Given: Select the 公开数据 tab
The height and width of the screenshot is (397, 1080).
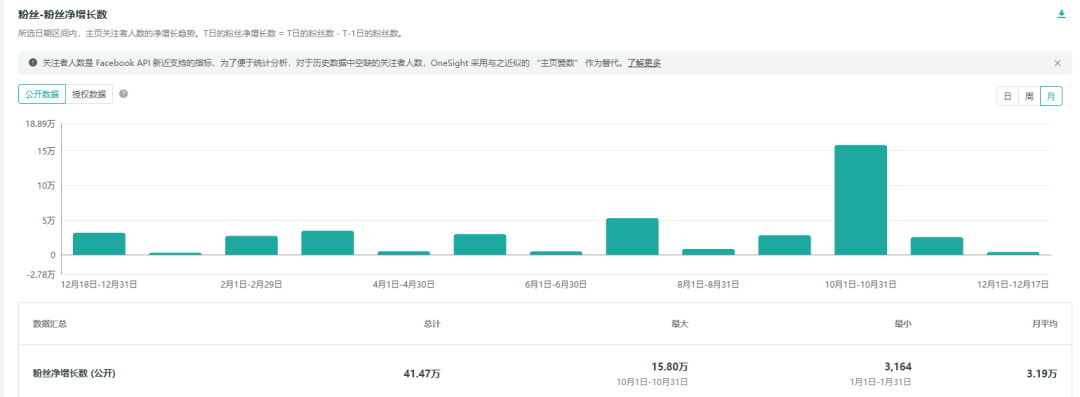Looking at the screenshot, I should (42, 94).
